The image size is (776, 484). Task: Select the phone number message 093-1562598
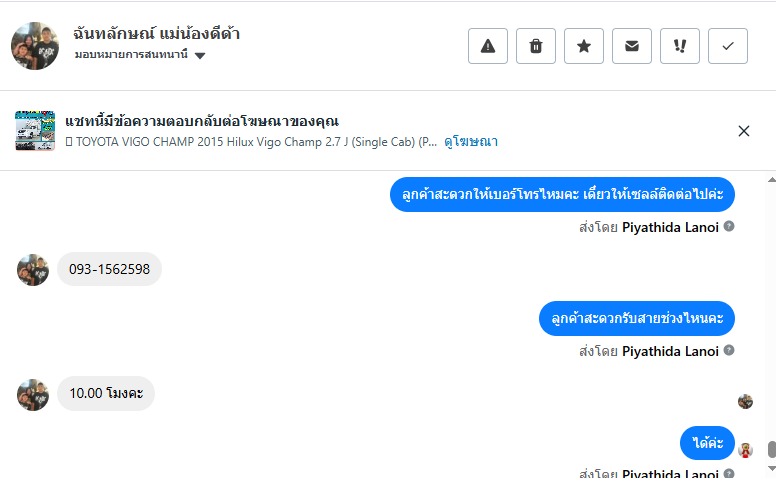[x=109, y=269]
